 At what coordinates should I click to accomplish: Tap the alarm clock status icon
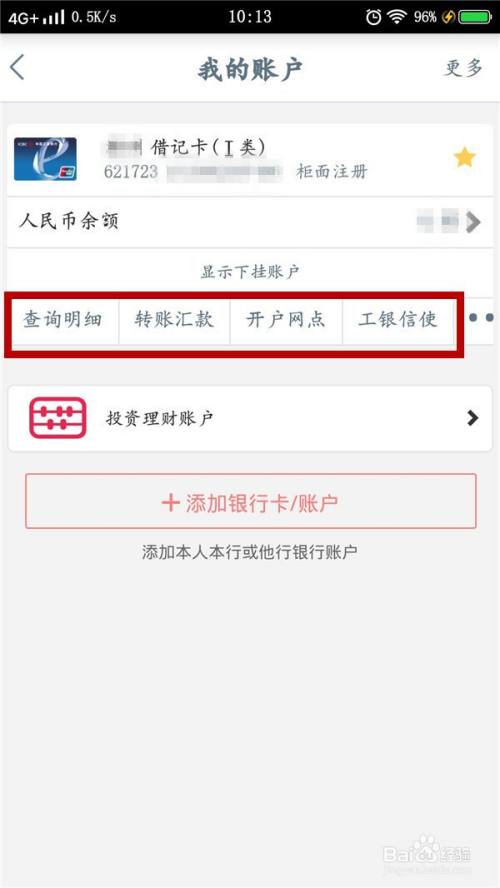(x=373, y=17)
